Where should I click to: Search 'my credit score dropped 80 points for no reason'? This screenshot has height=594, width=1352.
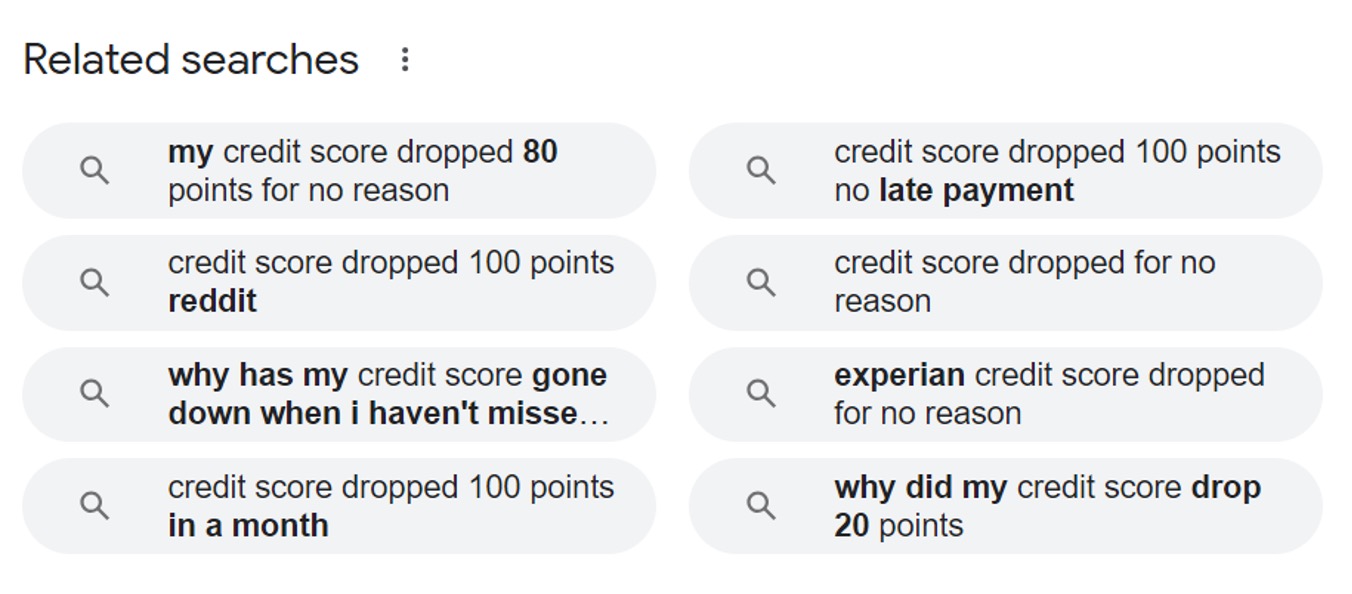[362, 171]
